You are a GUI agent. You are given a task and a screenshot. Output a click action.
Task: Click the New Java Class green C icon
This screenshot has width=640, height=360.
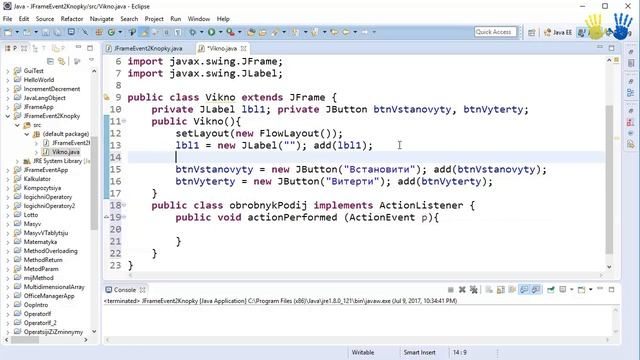tap(111, 32)
